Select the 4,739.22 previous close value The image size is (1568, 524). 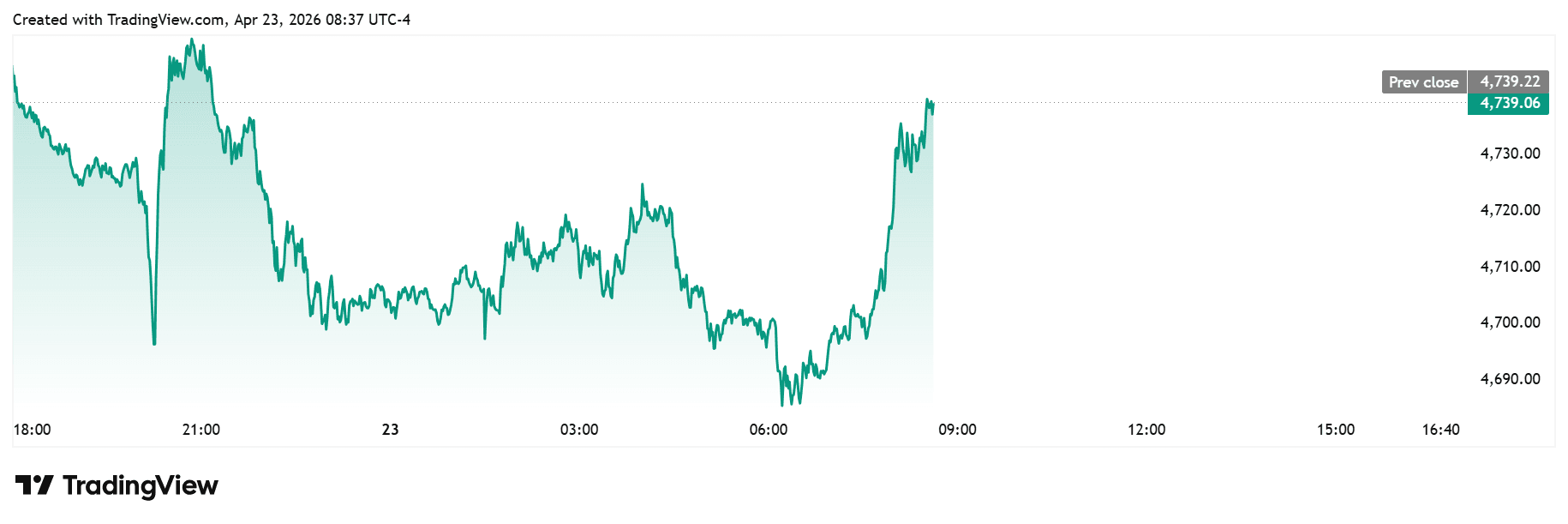[x=1510, y=81]
